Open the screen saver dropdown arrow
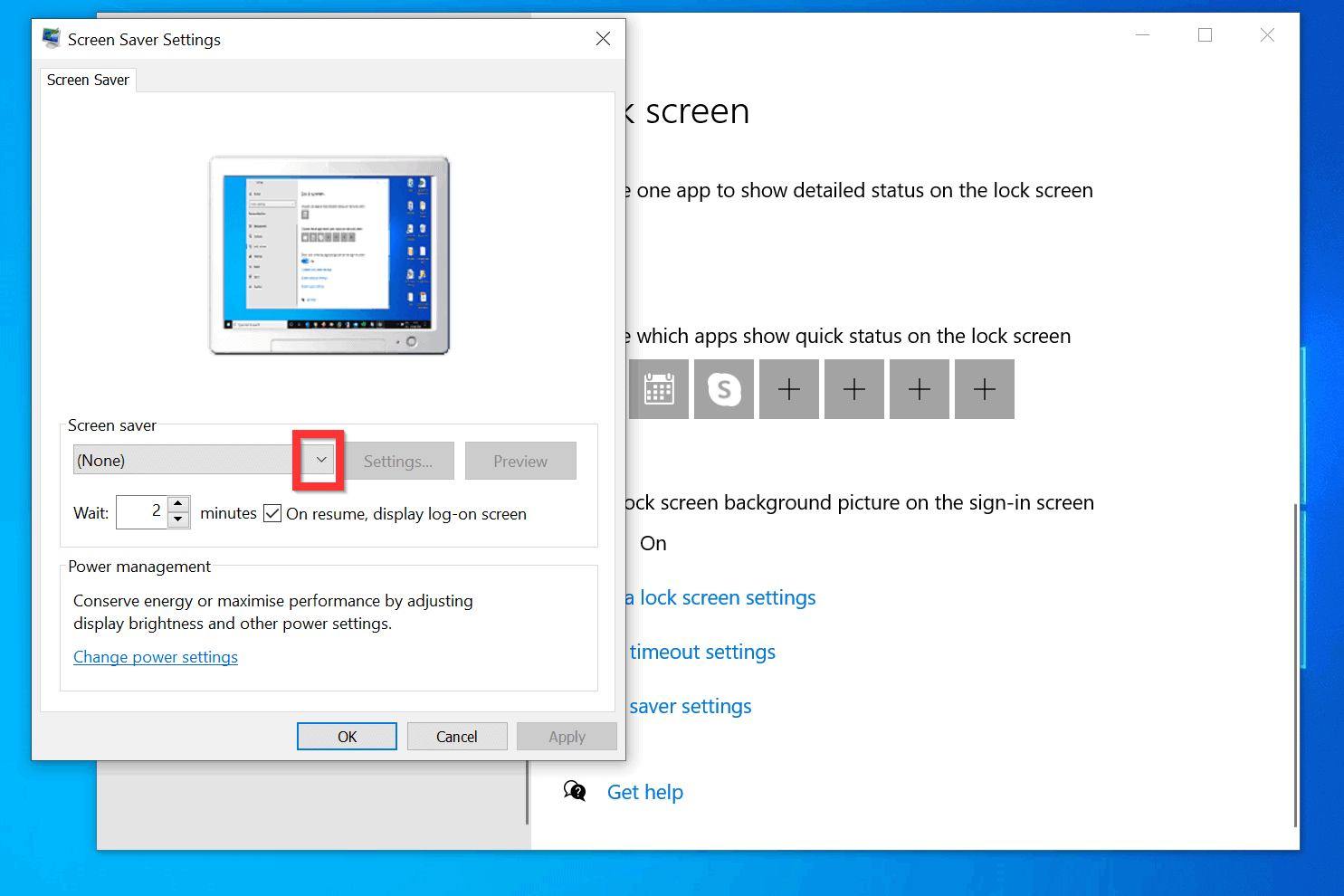Viewport: 1344px width, 896px height. click(318, 459)
